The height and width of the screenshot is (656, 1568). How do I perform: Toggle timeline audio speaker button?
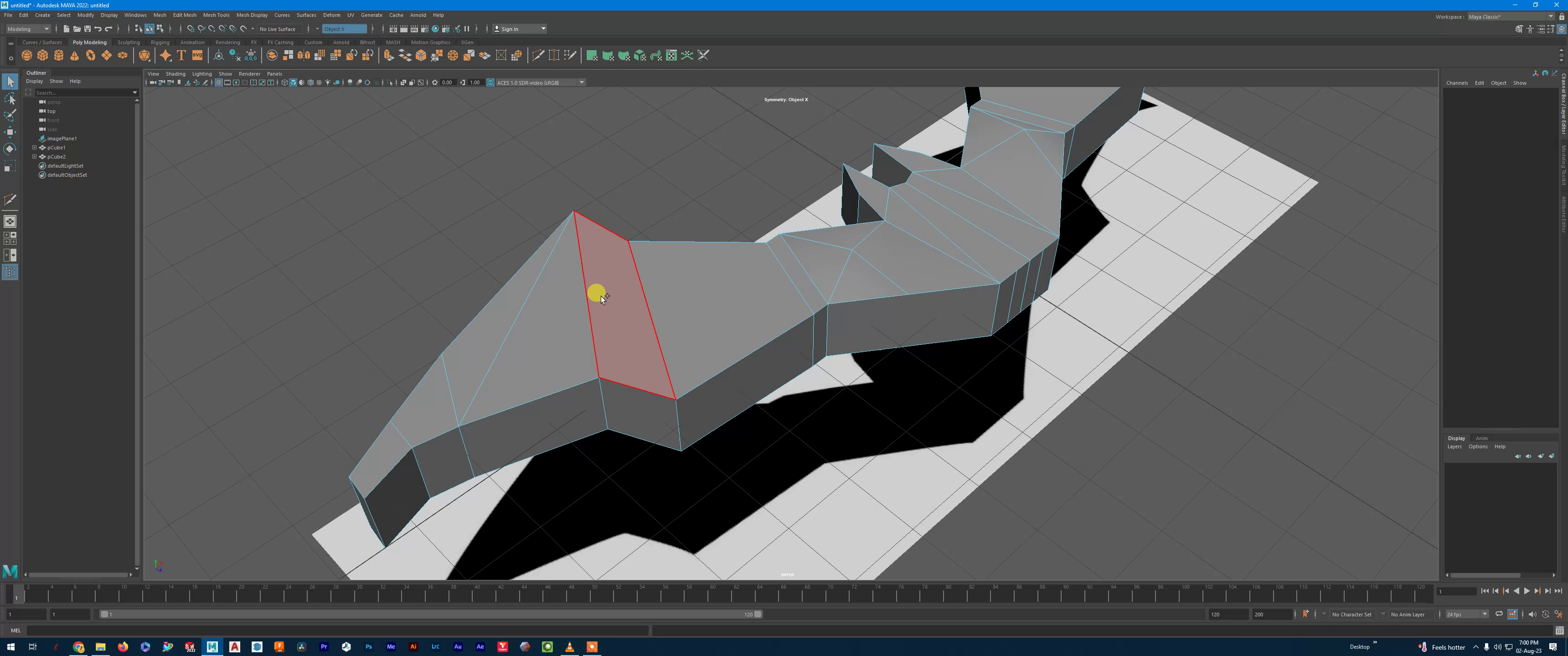(x=1532, y=614)
